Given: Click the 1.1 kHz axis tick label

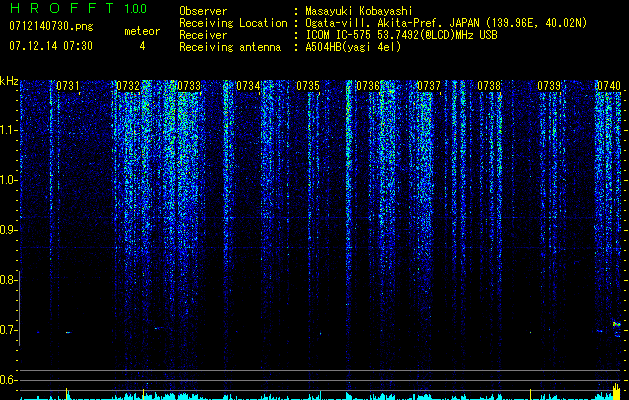Looking at the screenshot, I should point(8,130).
